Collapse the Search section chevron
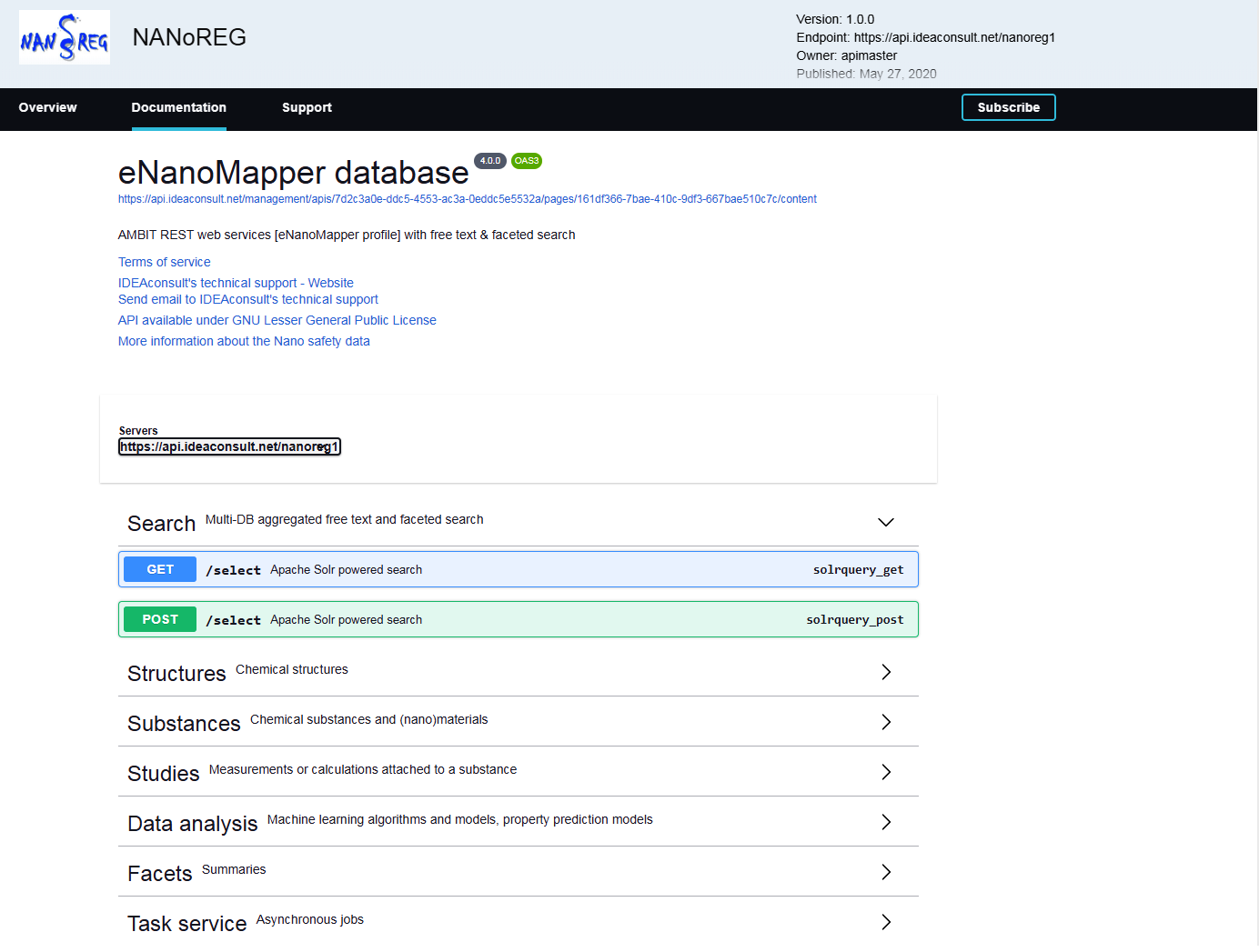The height and width of the screenshot is (952, 1259). coord(885,522)
